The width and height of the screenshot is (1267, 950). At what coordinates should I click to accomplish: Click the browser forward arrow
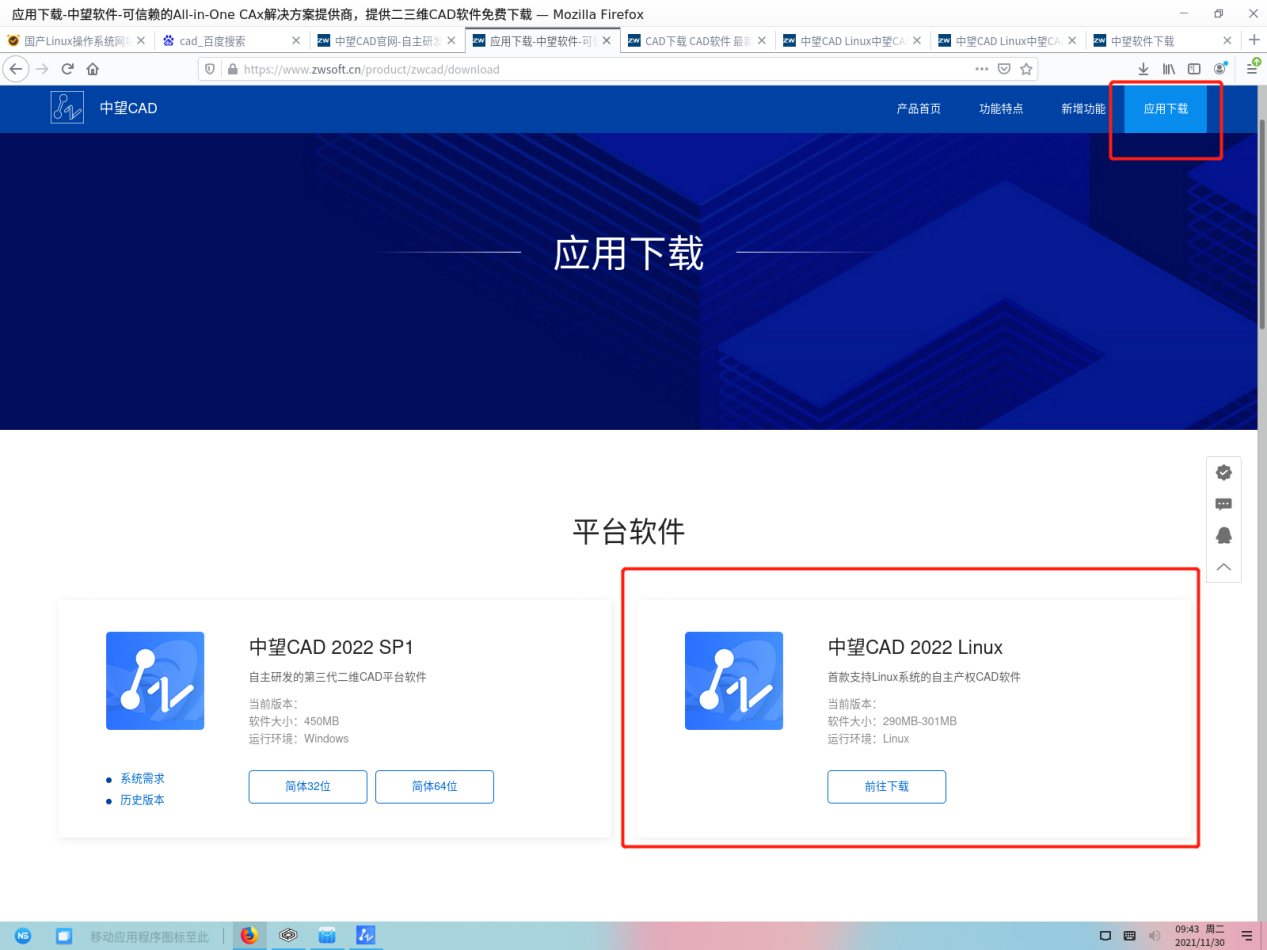pos(42,69)
